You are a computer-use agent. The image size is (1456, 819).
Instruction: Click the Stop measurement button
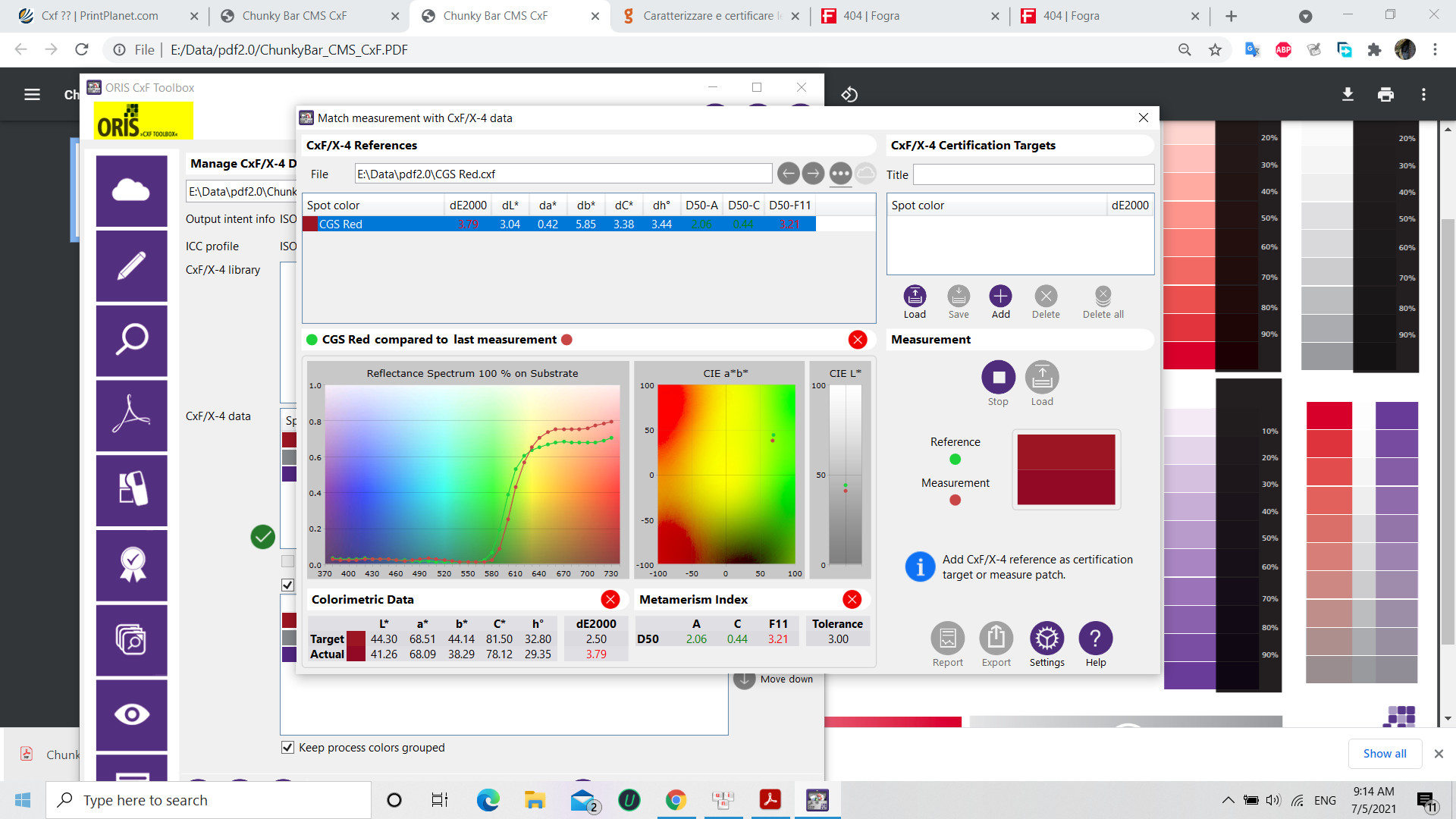coord(998,377)
